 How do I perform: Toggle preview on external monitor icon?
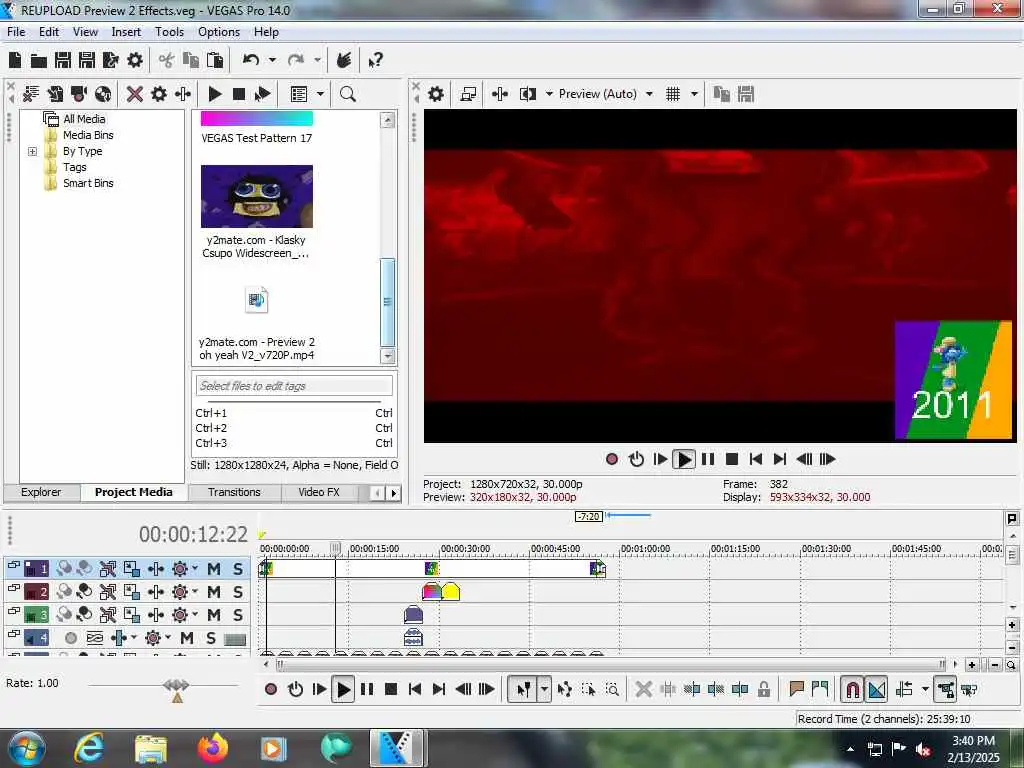point(468,94)
